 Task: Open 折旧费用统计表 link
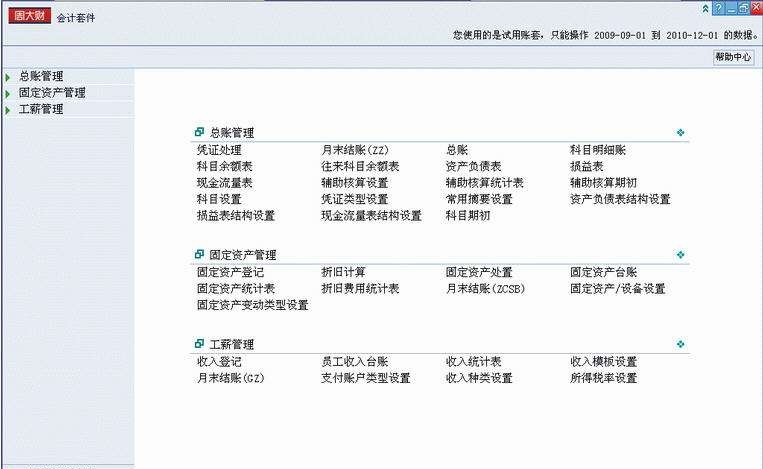[360, 289]
